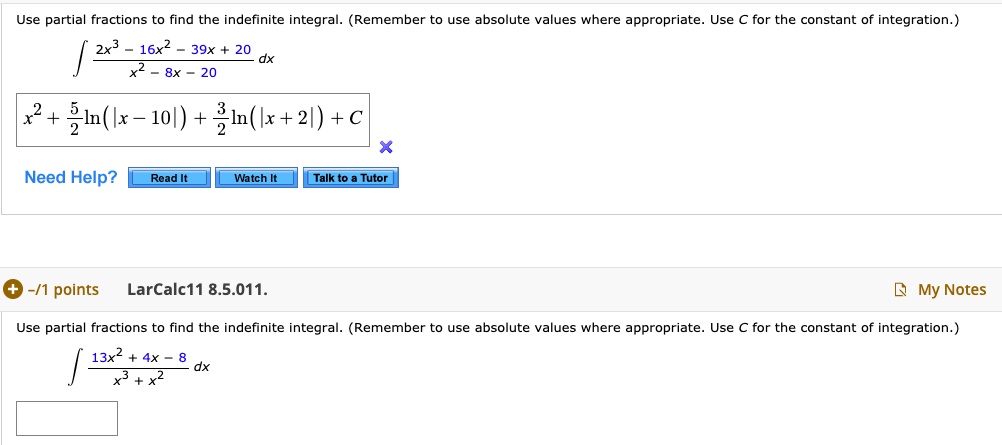Viewport: 1002px width, 445px height.
Task: Open the Watch It video help
Action: pyautogui.click(x=256, y=178)
